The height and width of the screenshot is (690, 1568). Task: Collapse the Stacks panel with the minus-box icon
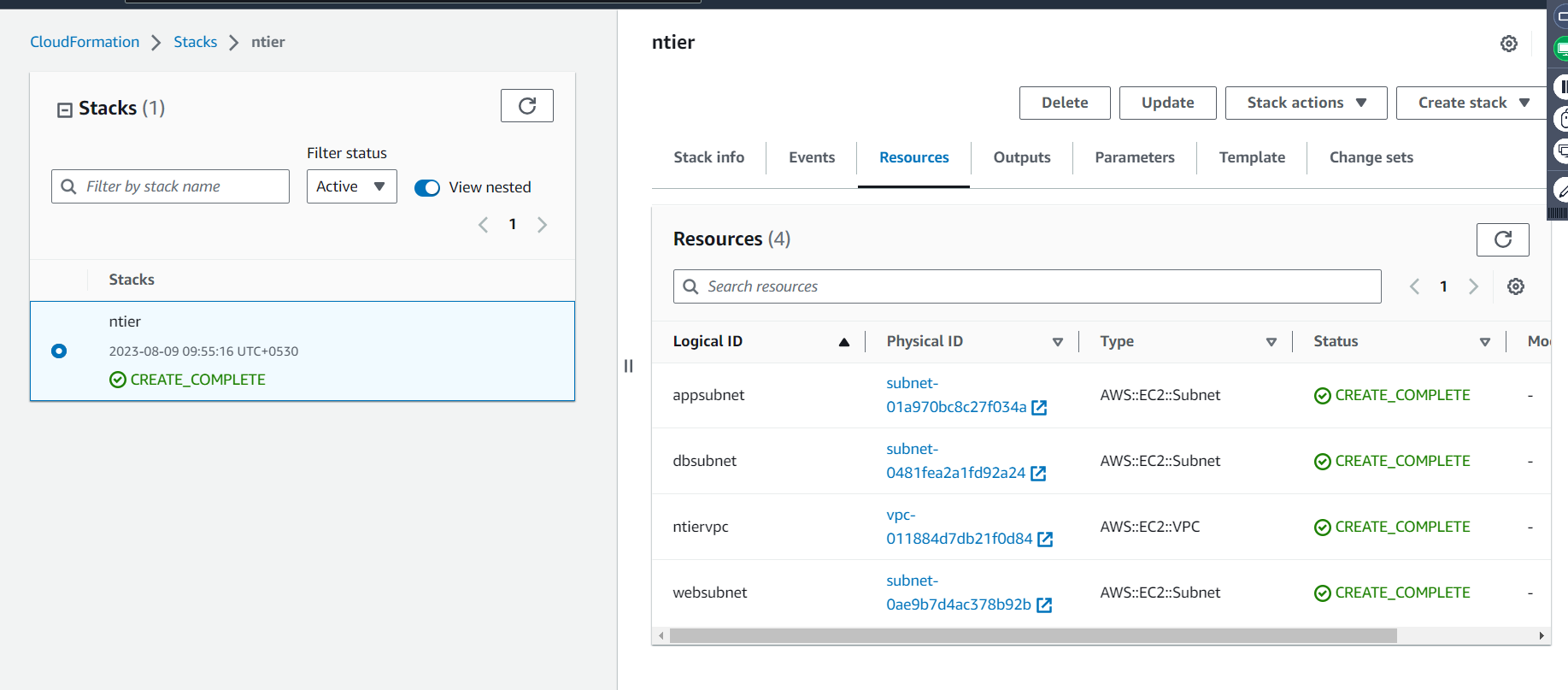pos(64,109)
